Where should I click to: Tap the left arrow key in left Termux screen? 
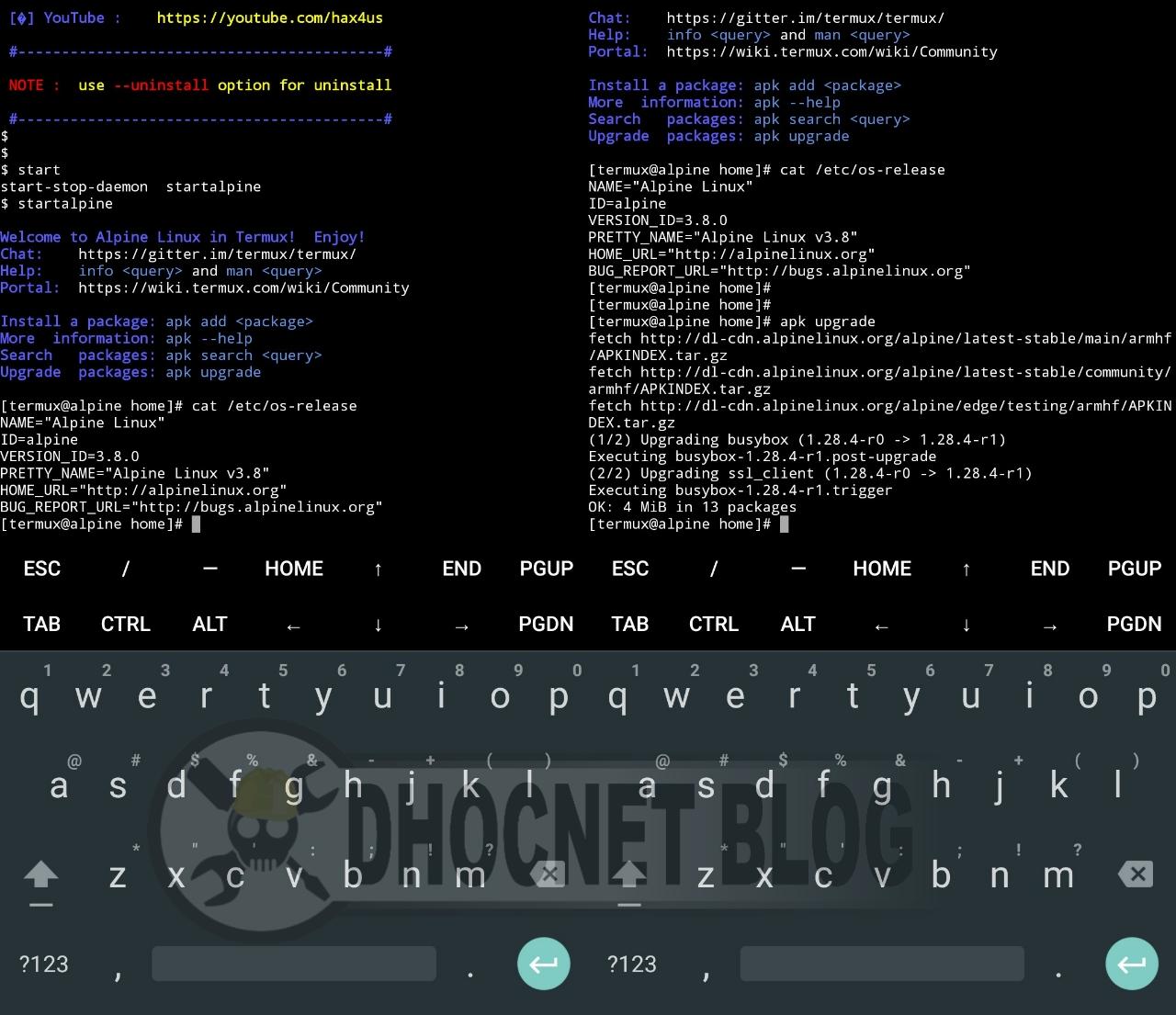click(x=294, y=626)
